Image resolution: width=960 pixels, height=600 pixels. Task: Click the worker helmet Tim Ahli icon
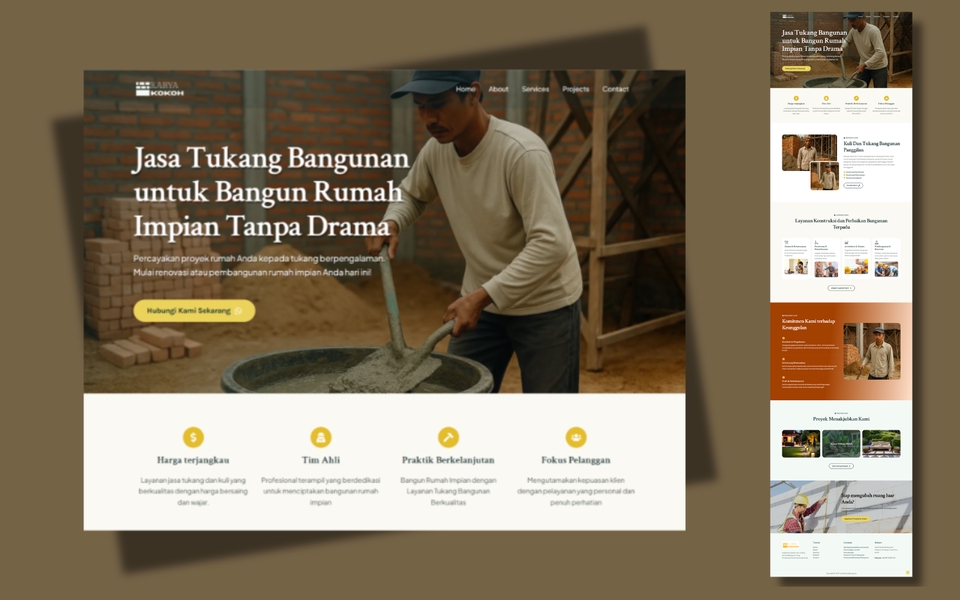(321, 437)
